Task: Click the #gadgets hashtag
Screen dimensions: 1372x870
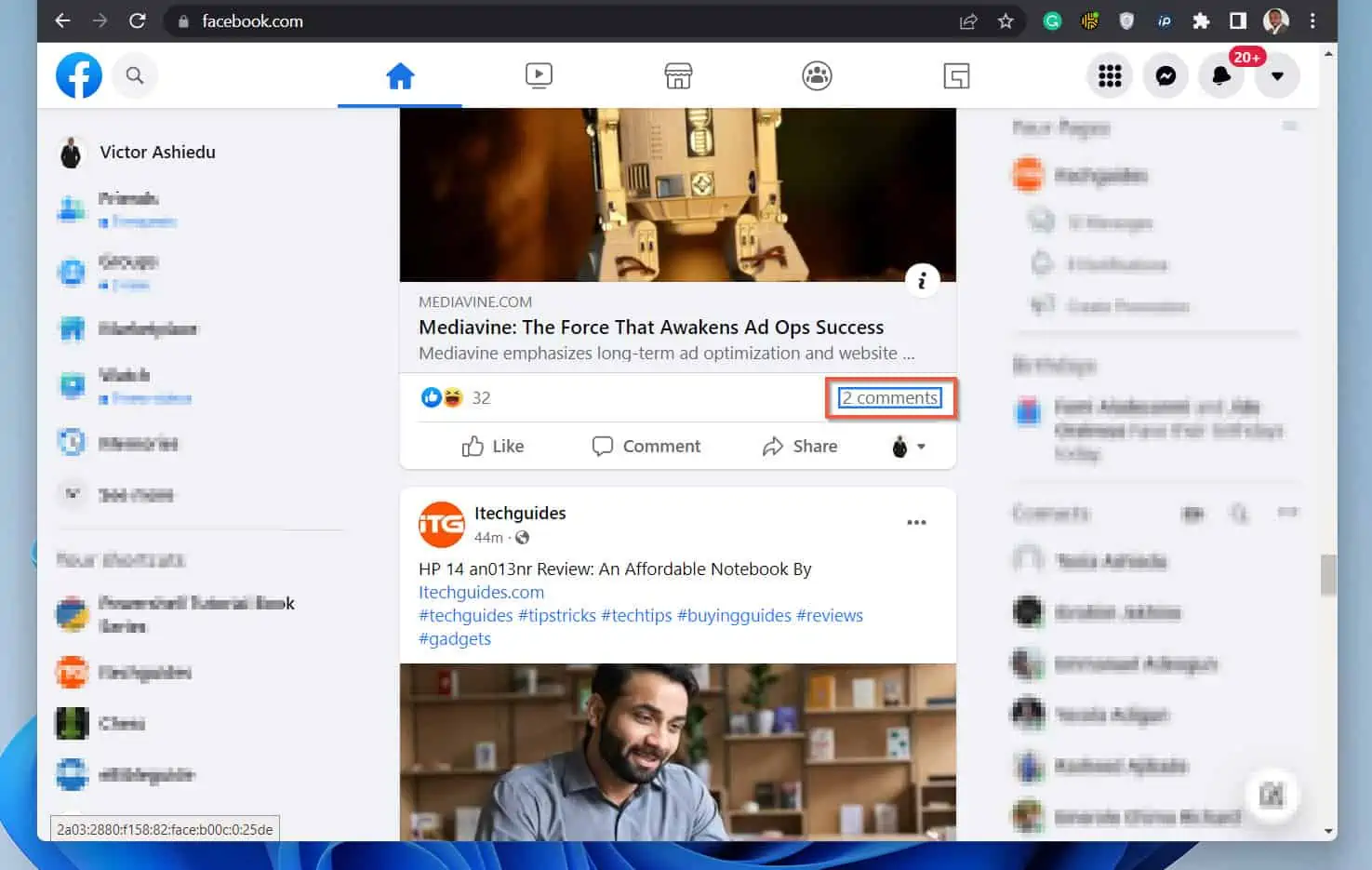Action: [455, 639]
